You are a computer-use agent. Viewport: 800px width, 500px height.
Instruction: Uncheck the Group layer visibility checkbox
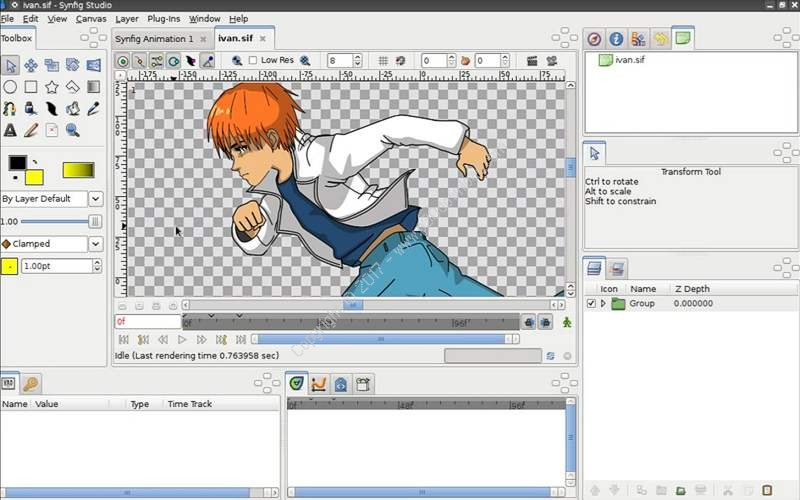[x=591, y=303]
